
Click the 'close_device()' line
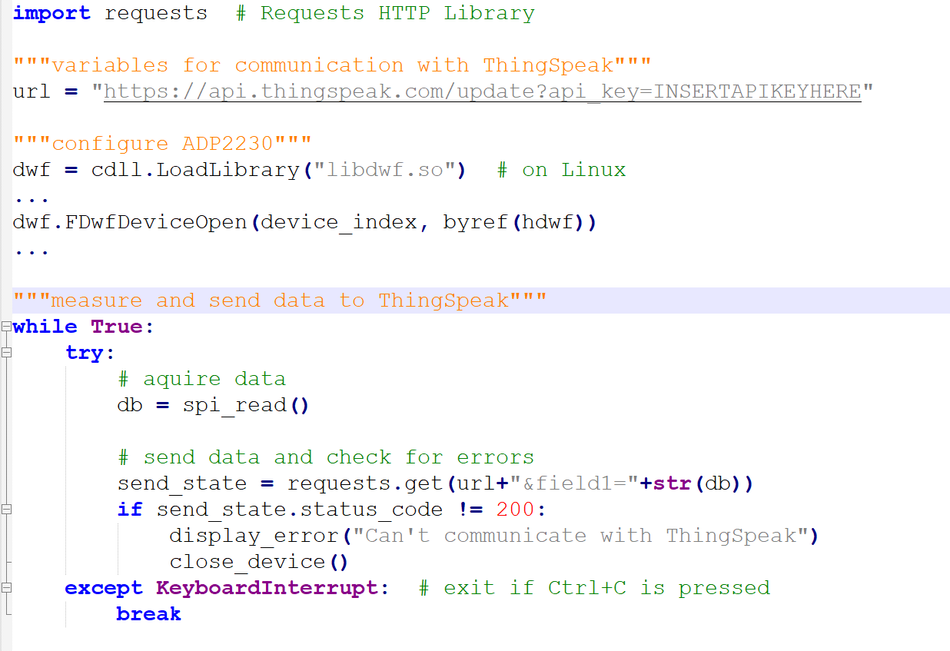click(259, 562)
